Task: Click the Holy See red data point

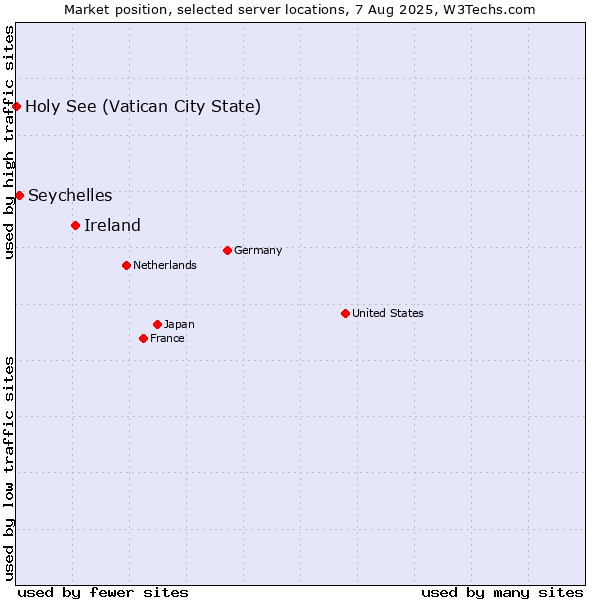Action: (x=16, y=106)
